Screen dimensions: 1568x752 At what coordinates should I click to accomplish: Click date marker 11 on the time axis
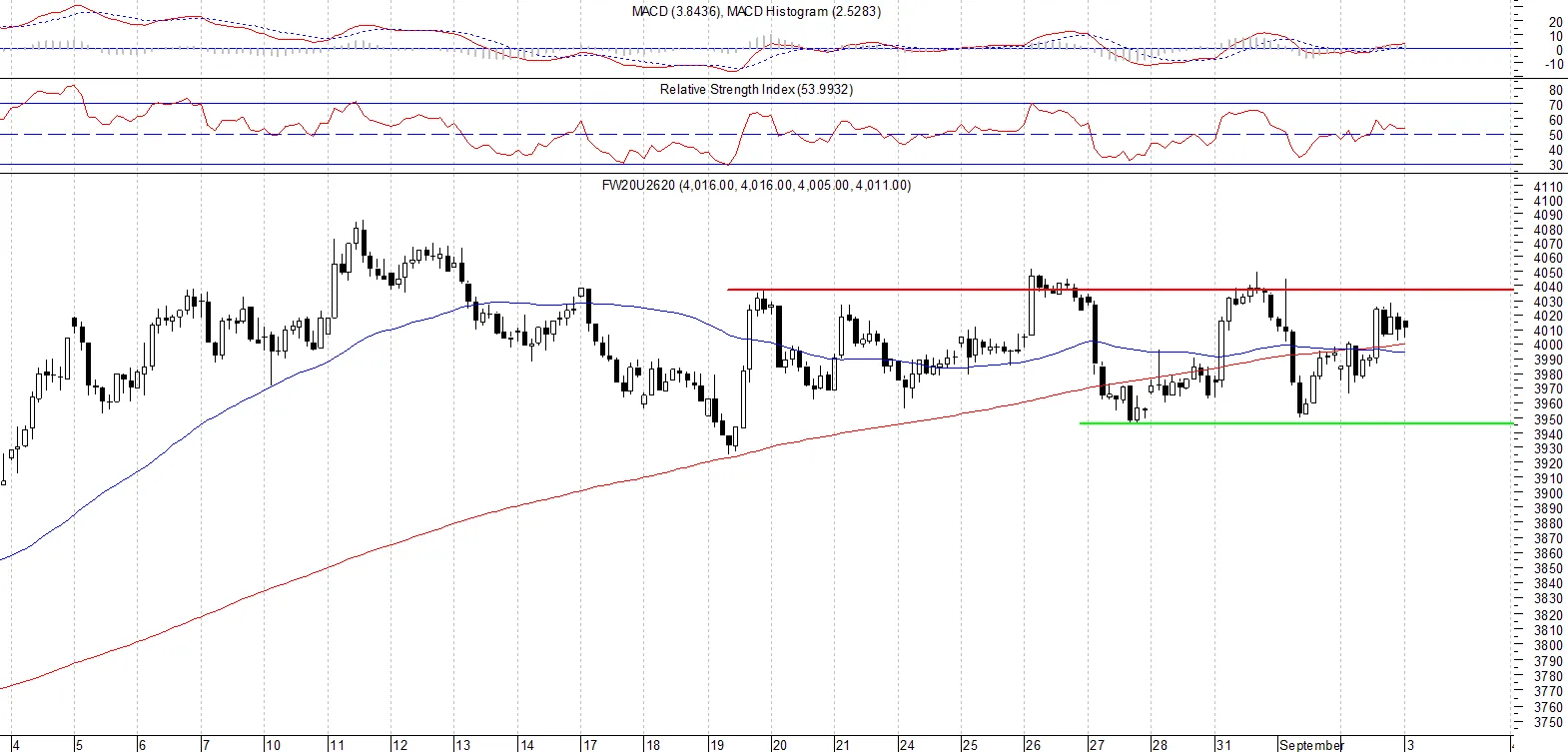click(337, 745)
